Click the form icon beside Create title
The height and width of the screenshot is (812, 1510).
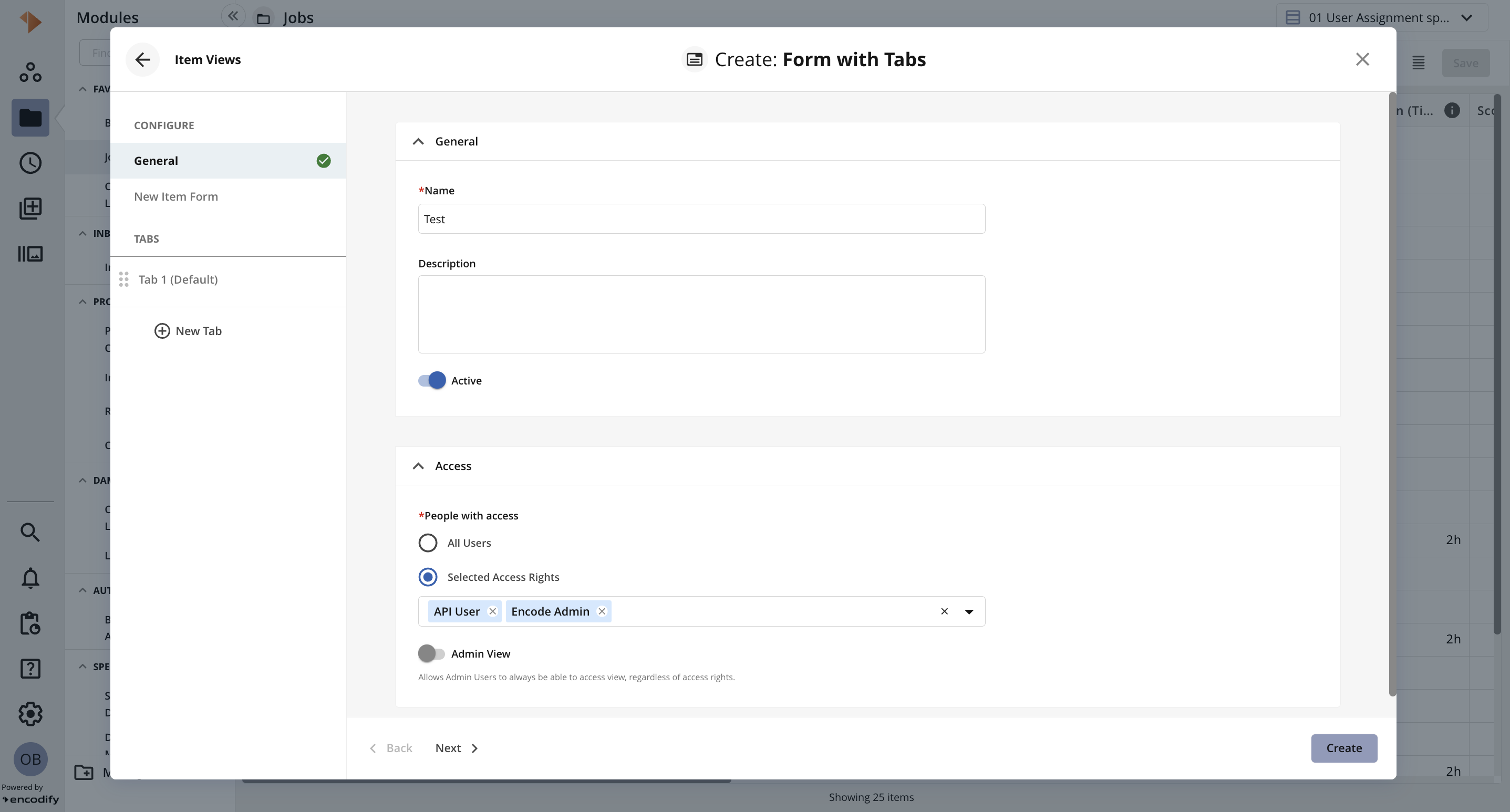[695, 59]
